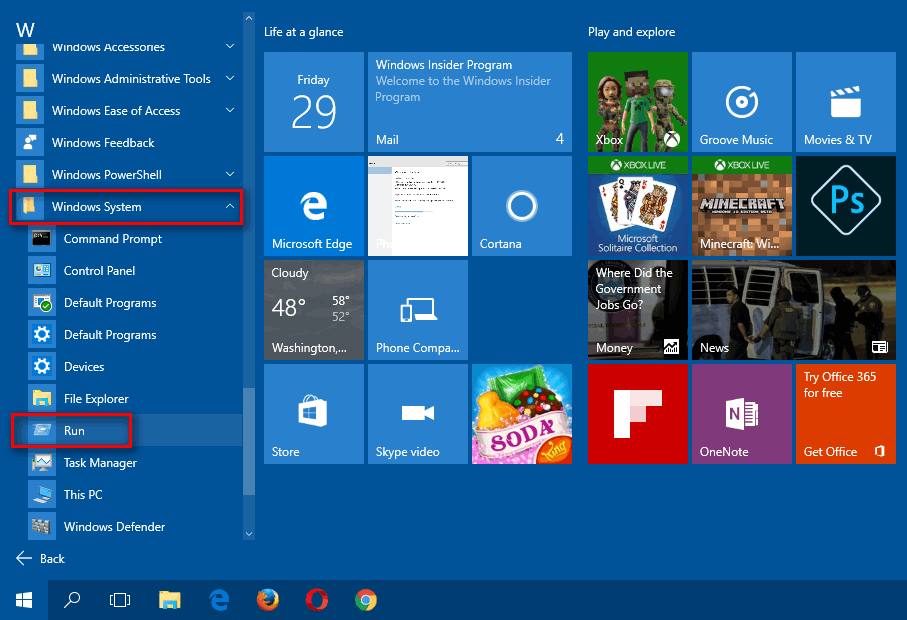Open the Money tile
Screen dimensions: 907x620
pyautogui.click(x=637, y=310)
